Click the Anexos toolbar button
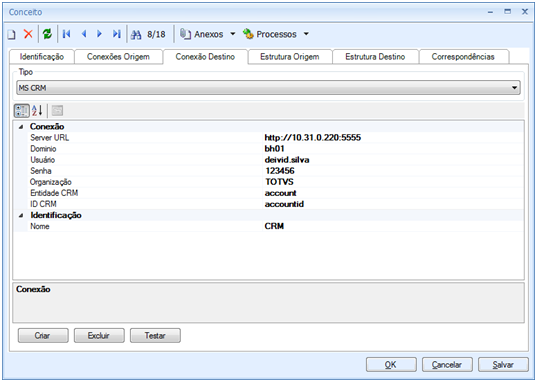The height and width of the screenshot is (382, 537). [x=202, y=34]
